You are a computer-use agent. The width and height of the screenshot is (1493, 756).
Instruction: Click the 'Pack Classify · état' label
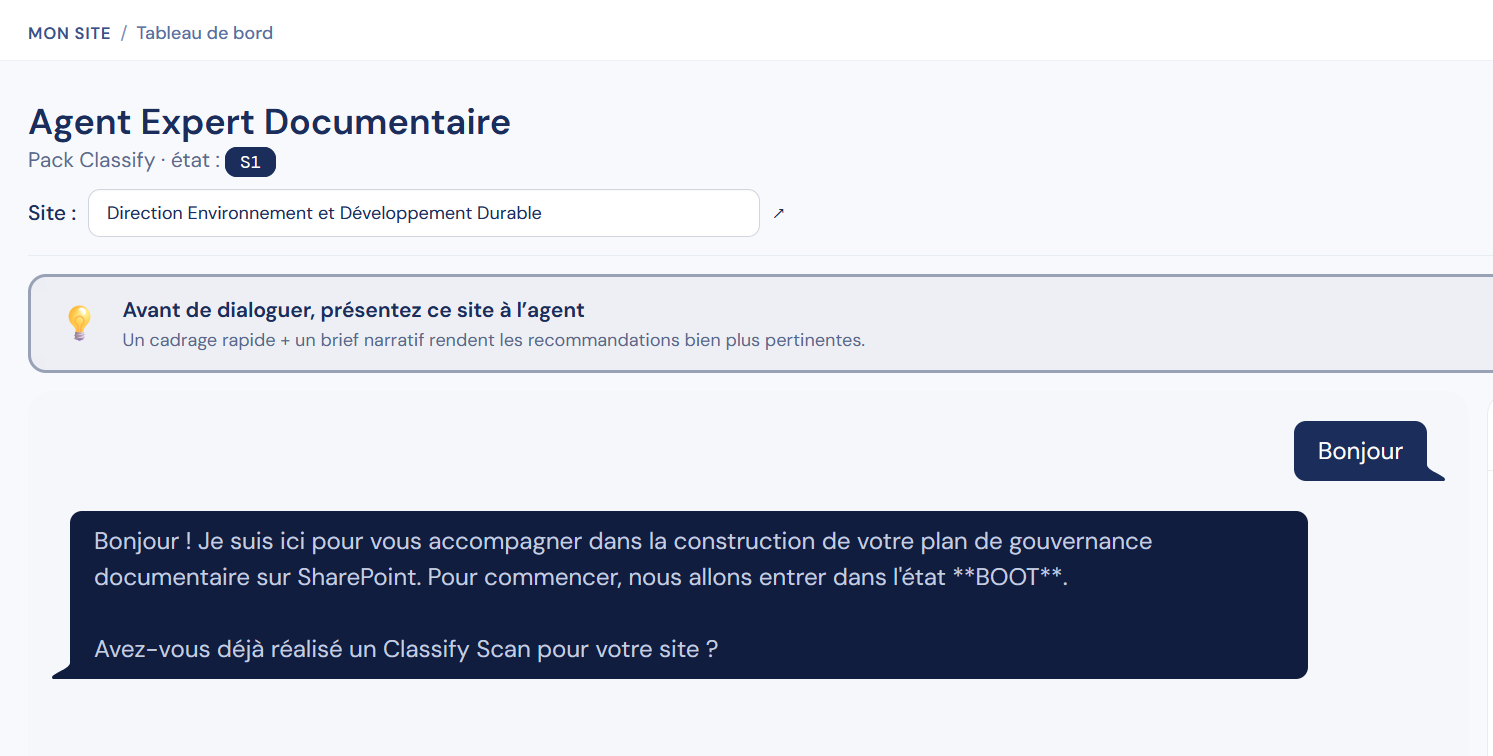[x=124, y=160]
